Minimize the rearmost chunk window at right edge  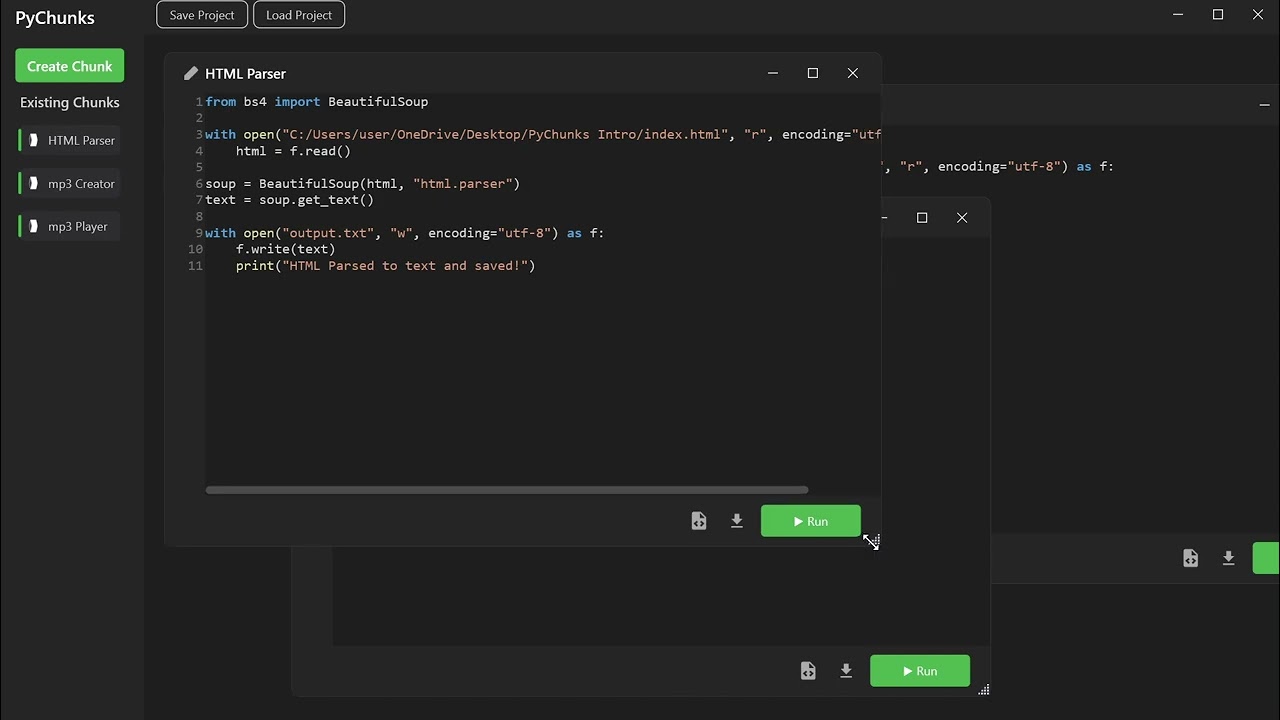pos(1264,104)
